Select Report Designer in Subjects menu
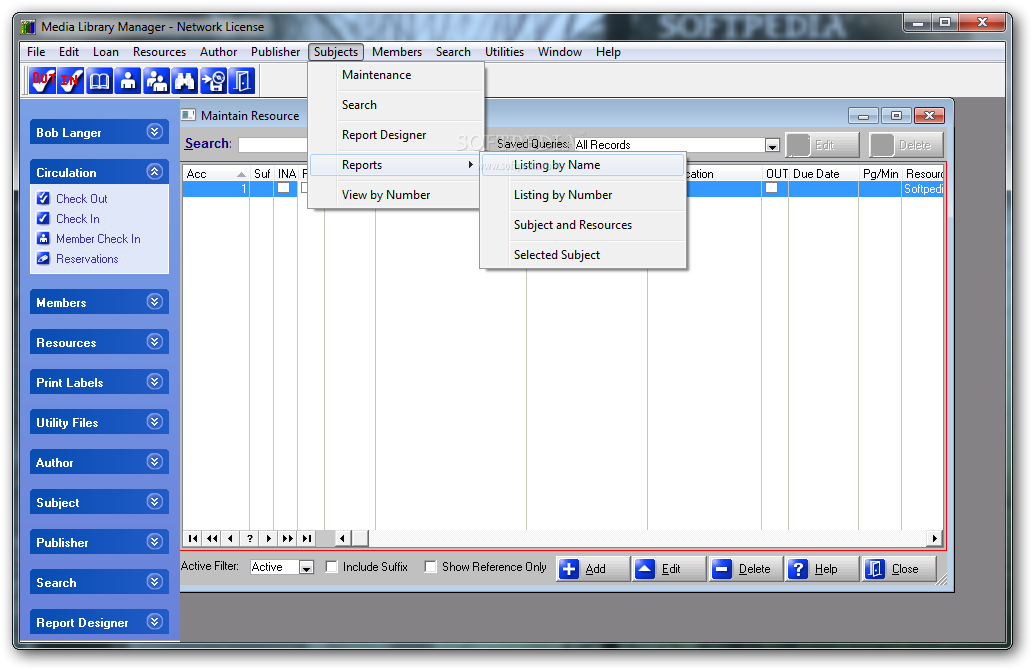 (x=396, y=135)
